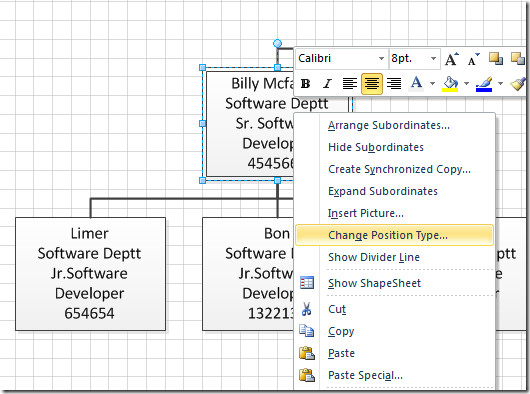Open Change Position Type... entry
Image resolution: width=530 pixels, height=394 pixels.
[394, 235]
